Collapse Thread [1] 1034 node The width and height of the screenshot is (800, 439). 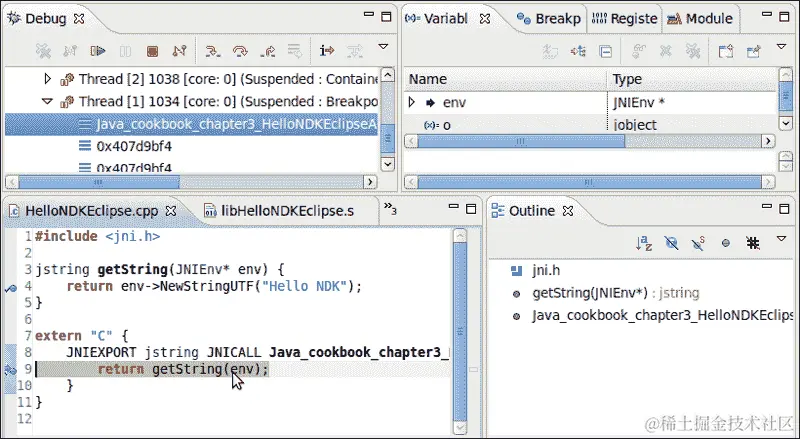(x=47, y=102)
